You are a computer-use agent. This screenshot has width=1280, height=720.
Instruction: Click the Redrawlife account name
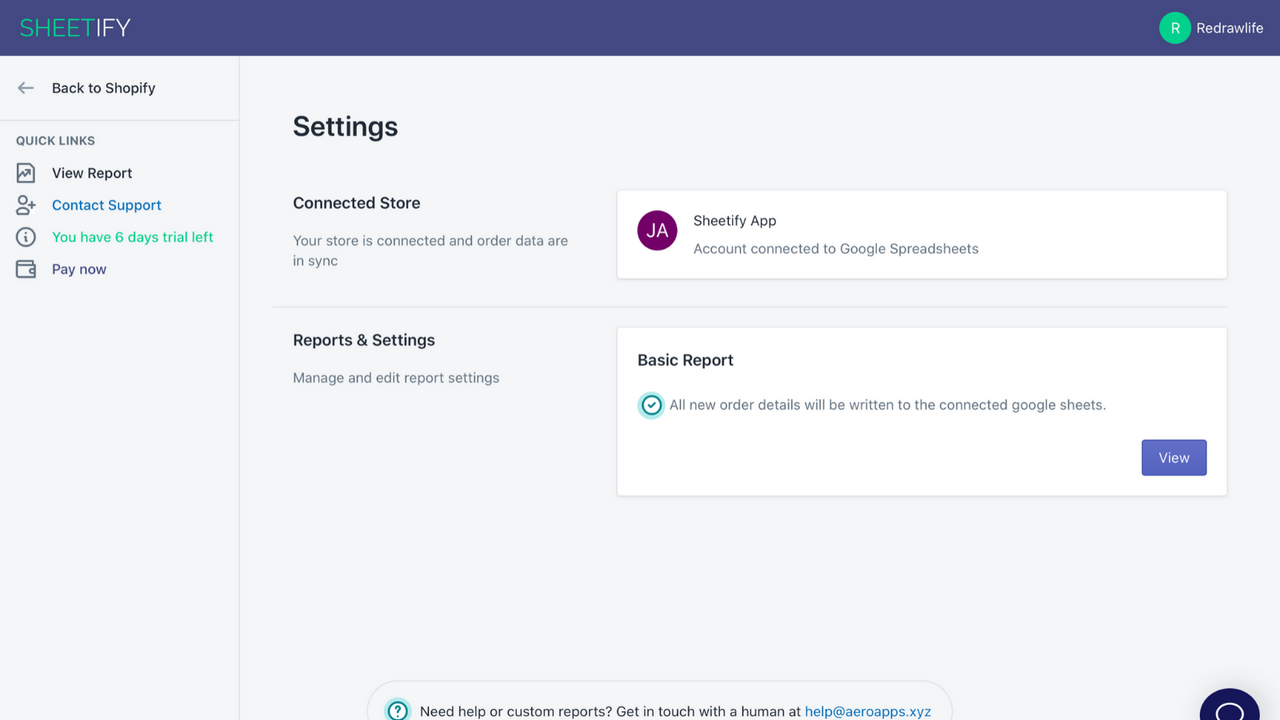point(1230,27)
